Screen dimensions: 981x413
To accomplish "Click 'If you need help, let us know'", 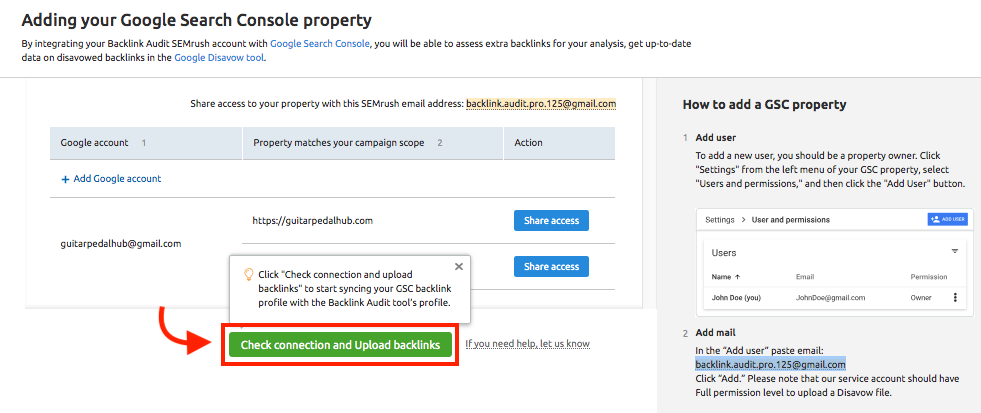I will 527,344.
